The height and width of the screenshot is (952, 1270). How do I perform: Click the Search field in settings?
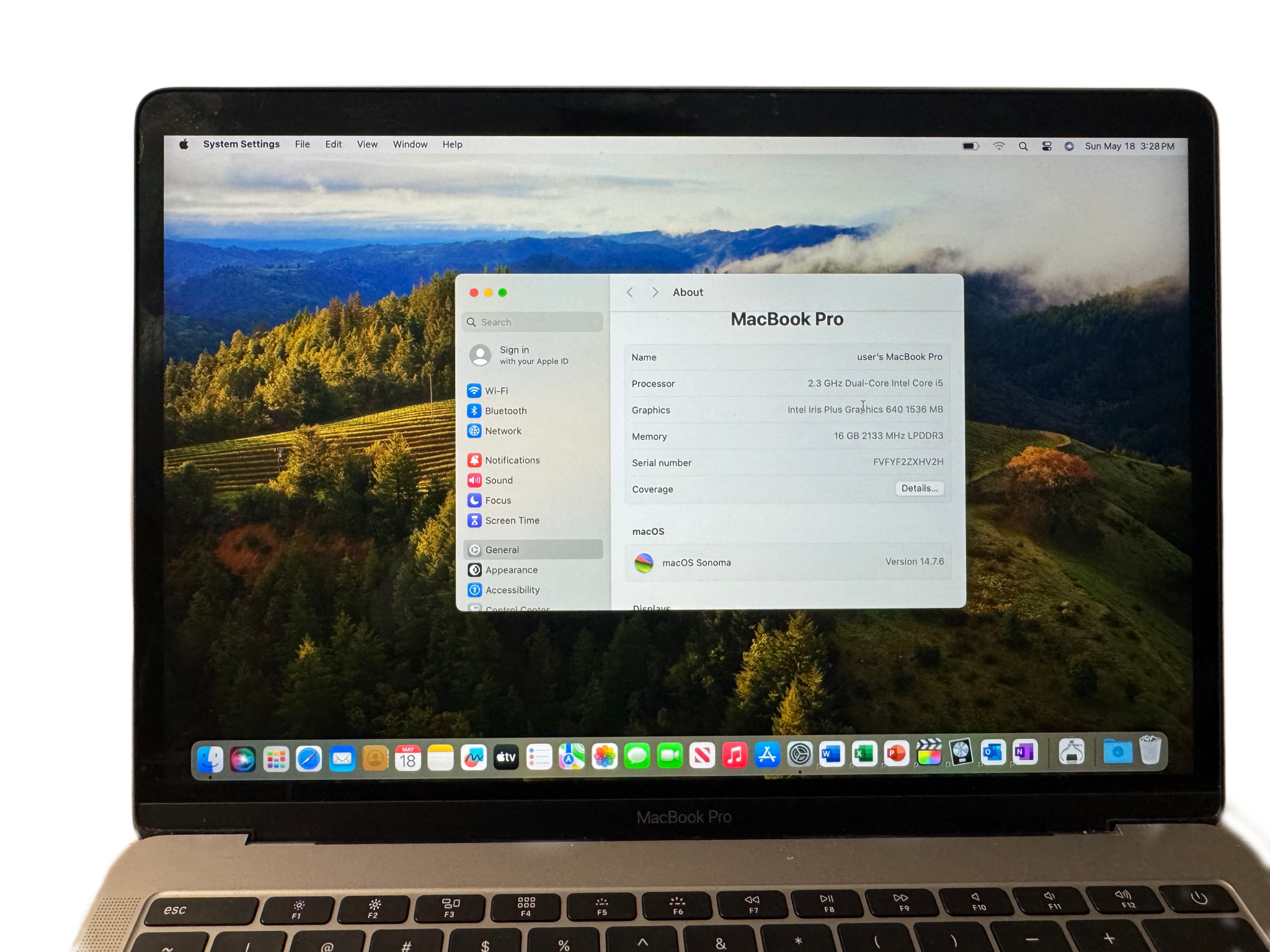pos(533,322)
